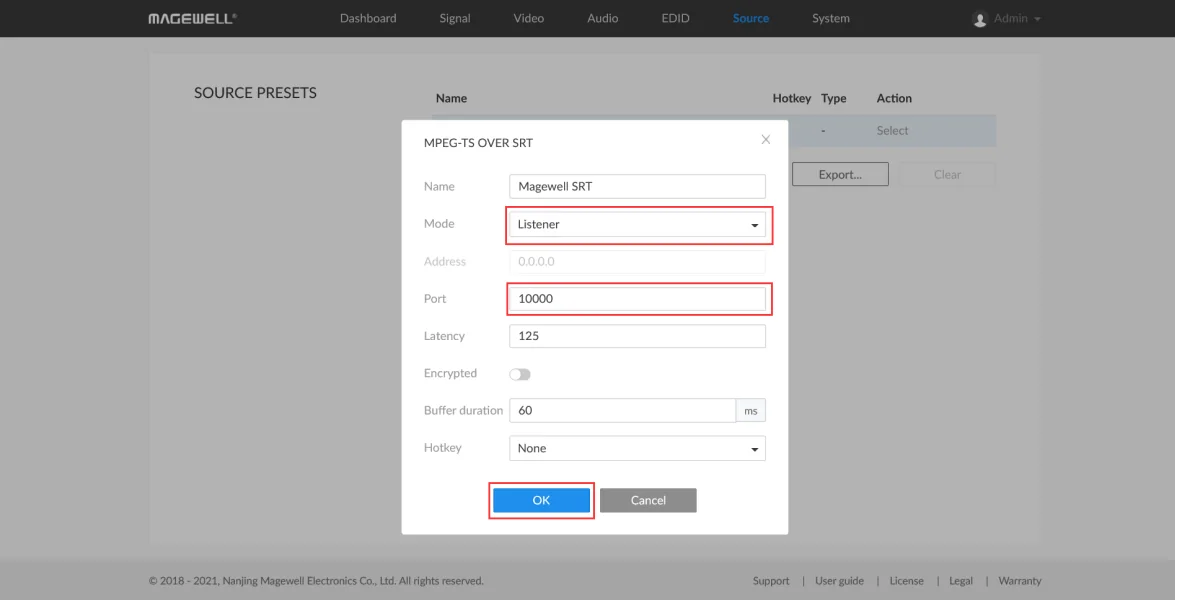Select the EDID tab
Image resolution: width=1177 pixels, height=600 pixels.
point(675,18)
